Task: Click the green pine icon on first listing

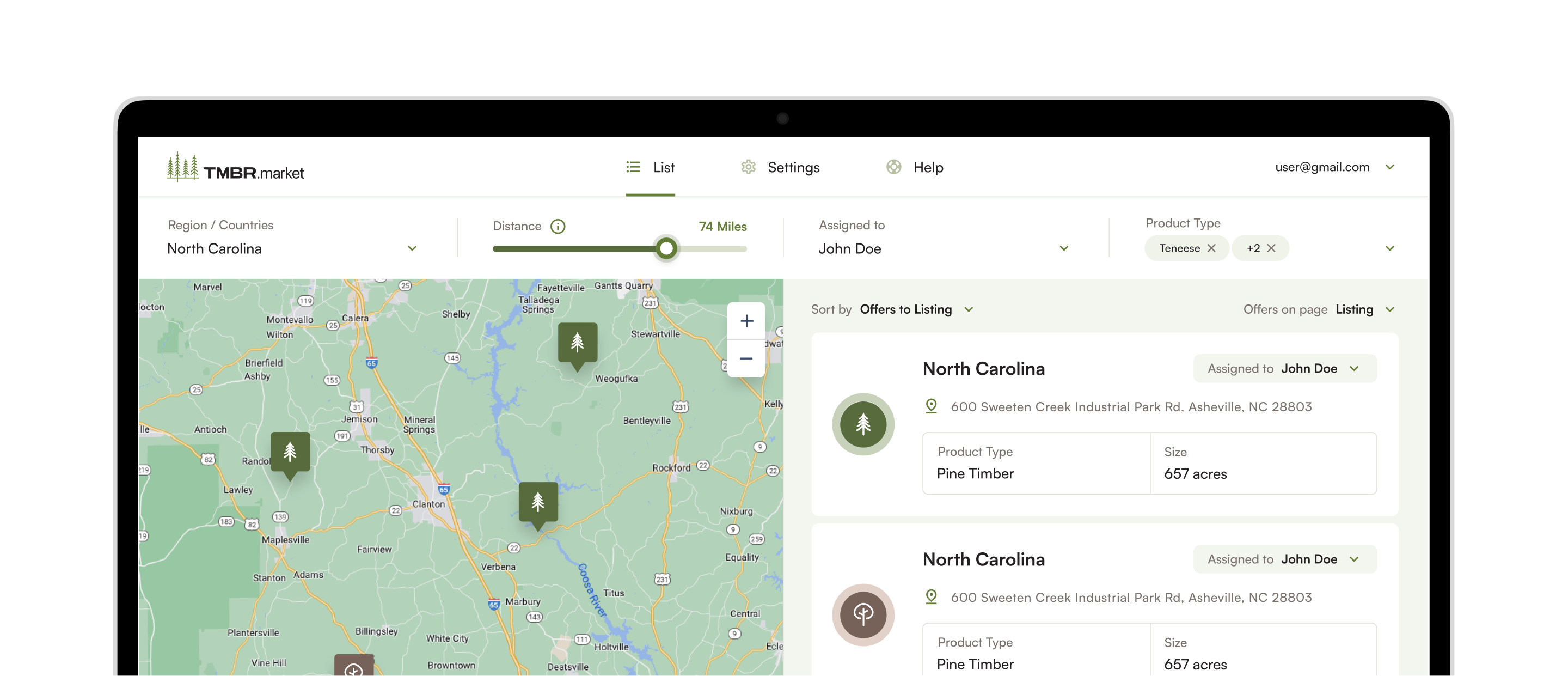Action: click(x=863, y=424)
